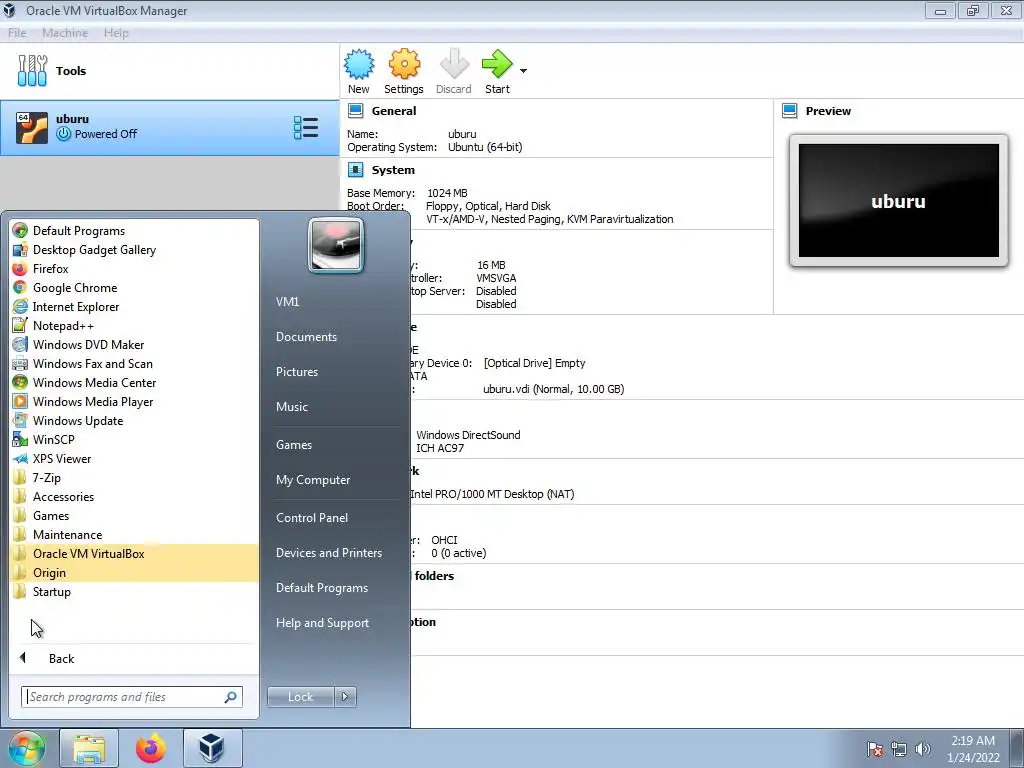1024x768 pixels.
Task: Click the volume speaker tray icon
Action: [x=923, y=749]
